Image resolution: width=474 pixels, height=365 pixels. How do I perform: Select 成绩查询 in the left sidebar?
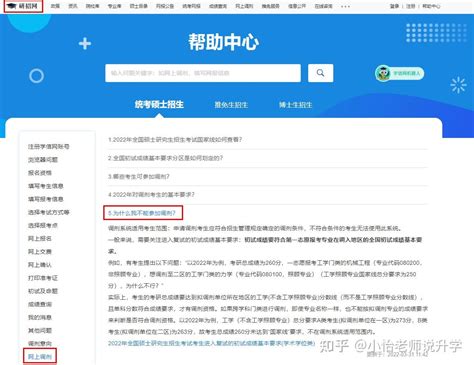40,304
